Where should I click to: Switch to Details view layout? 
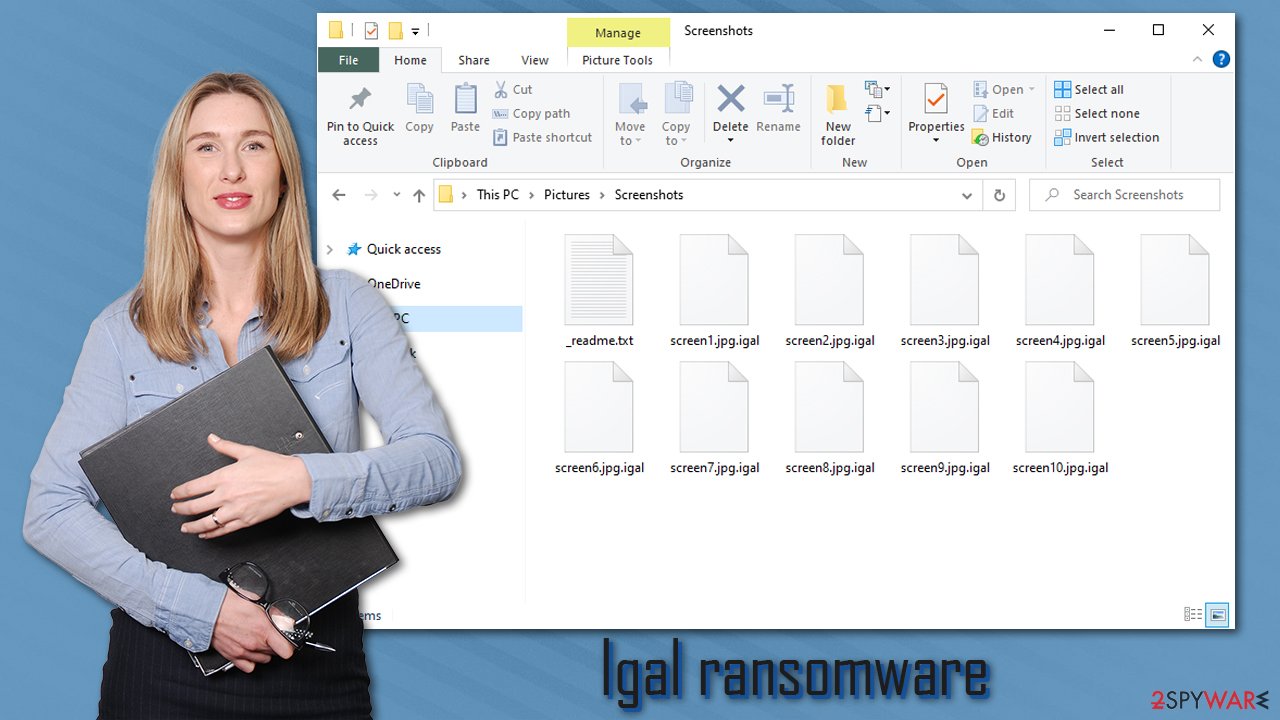pos(1193,615)
